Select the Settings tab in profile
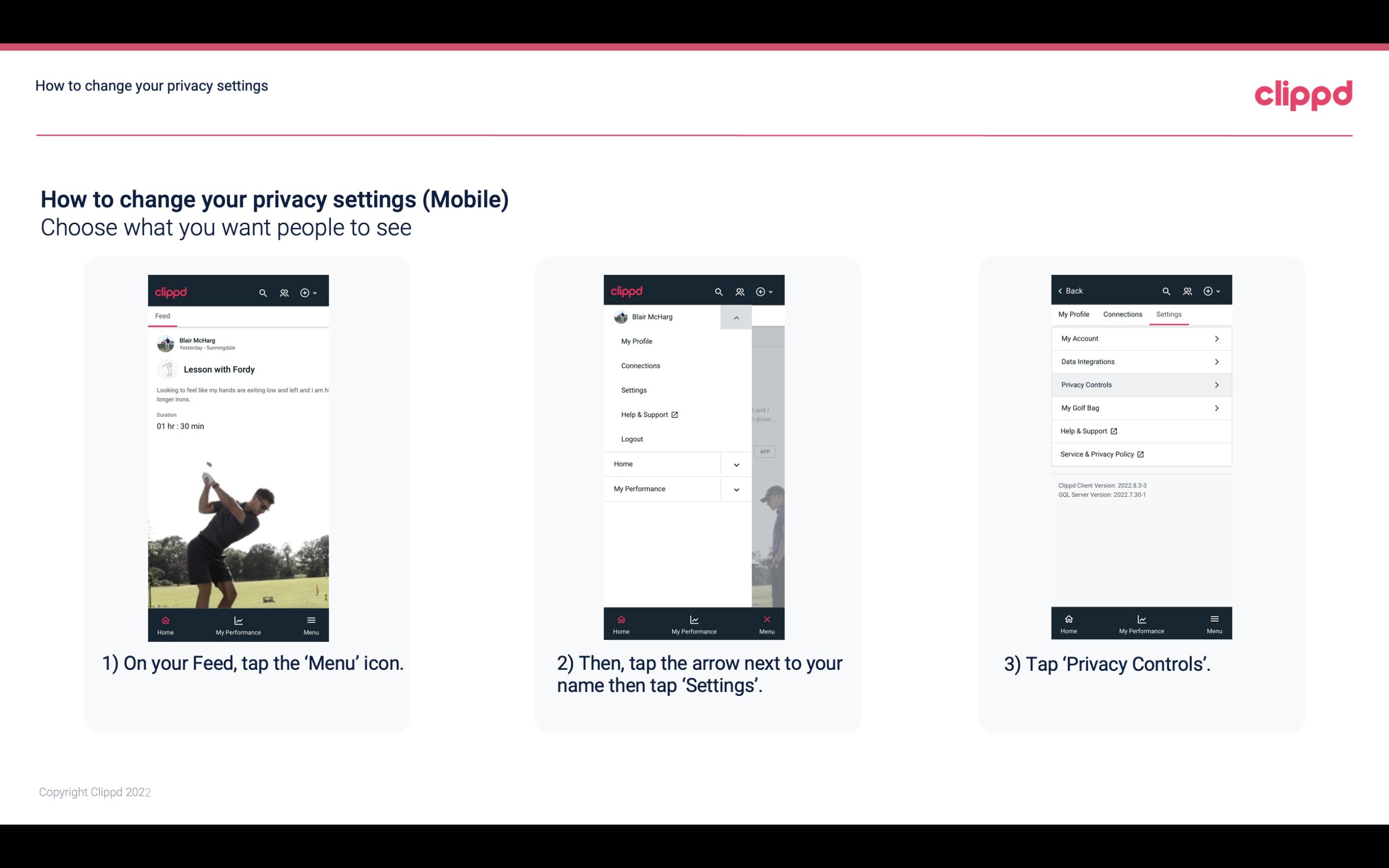 pos(1168,314)
